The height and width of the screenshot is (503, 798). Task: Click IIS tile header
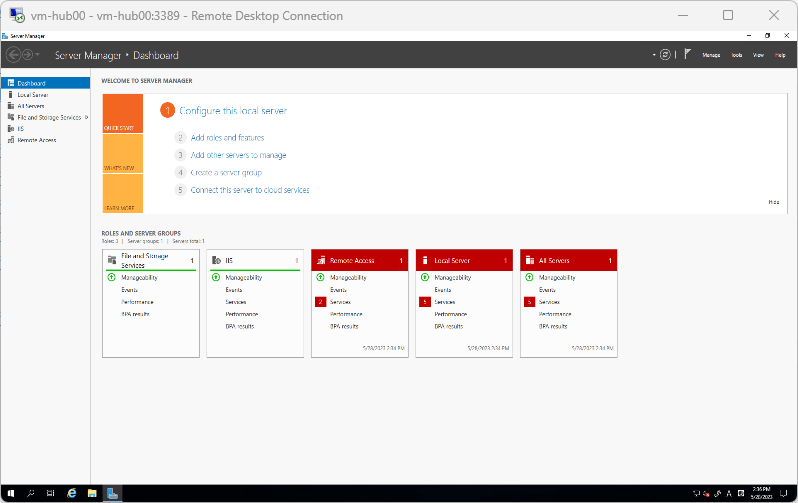[255, 260]
